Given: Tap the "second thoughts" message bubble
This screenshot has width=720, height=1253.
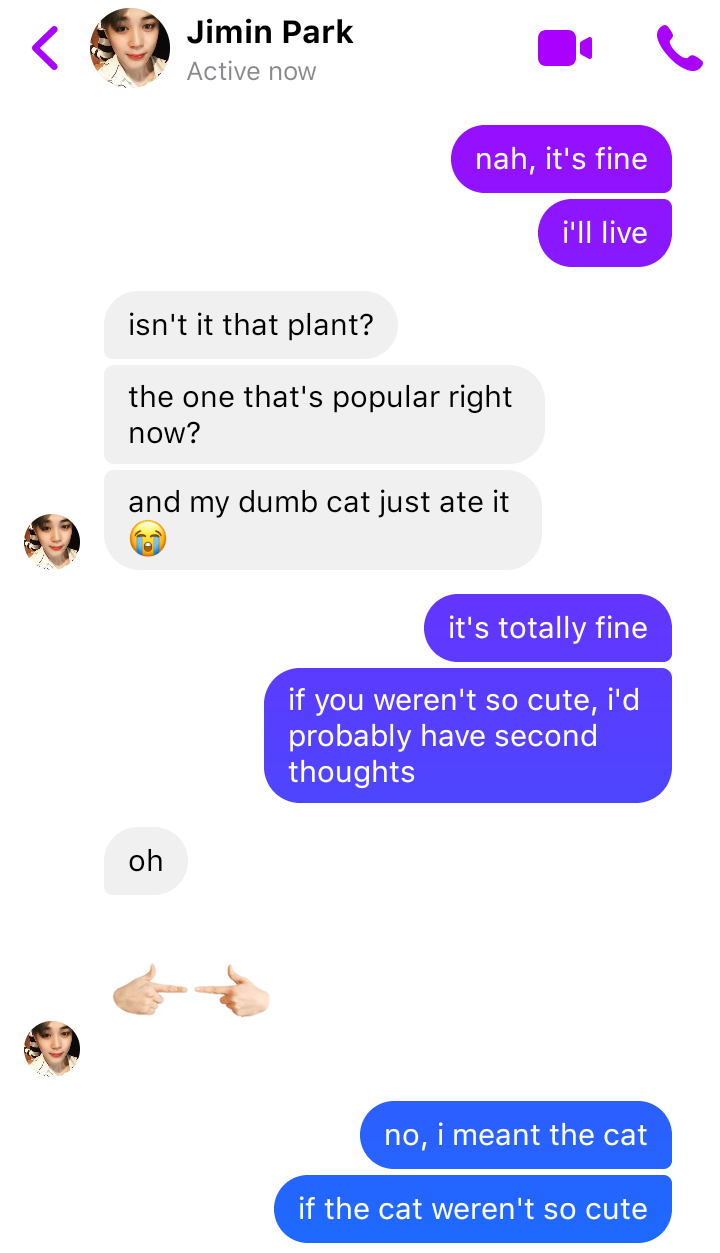Looking at the screenshot, I should [468, 735].
